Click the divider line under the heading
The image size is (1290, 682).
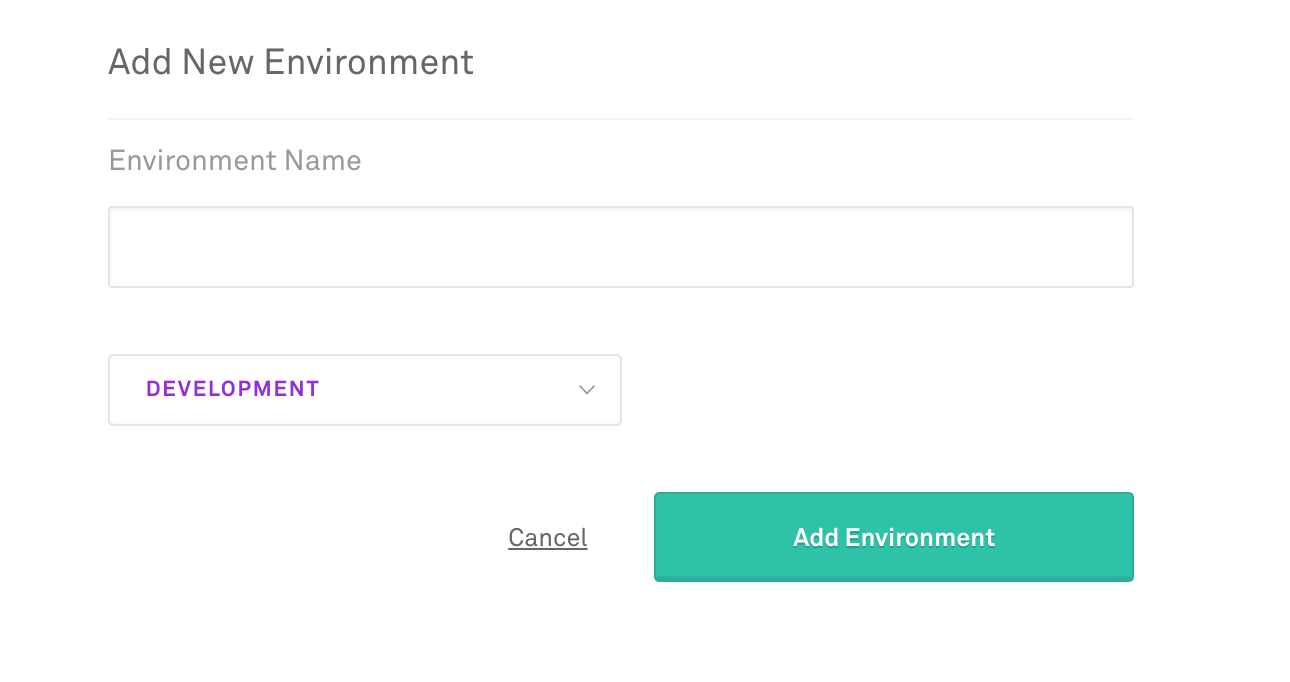pos(620,119)
